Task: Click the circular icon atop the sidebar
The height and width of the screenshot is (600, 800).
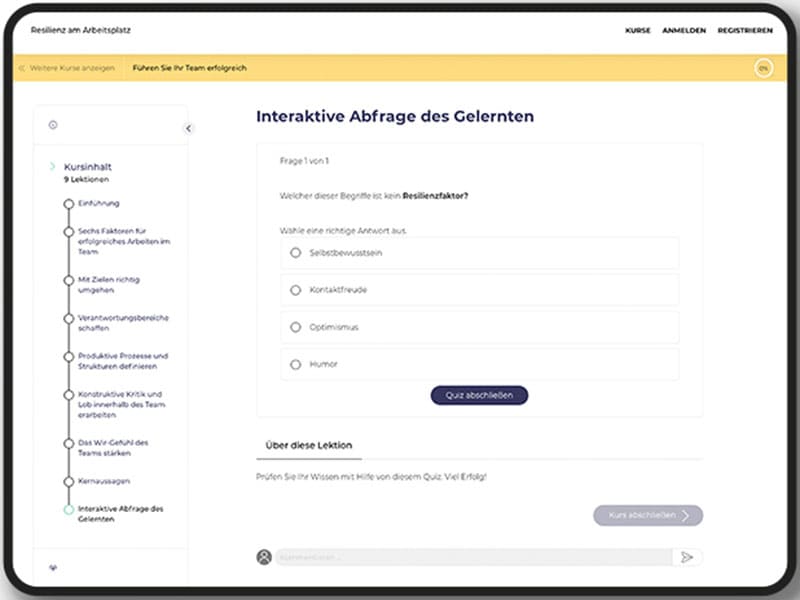Action: pos(53,125)
